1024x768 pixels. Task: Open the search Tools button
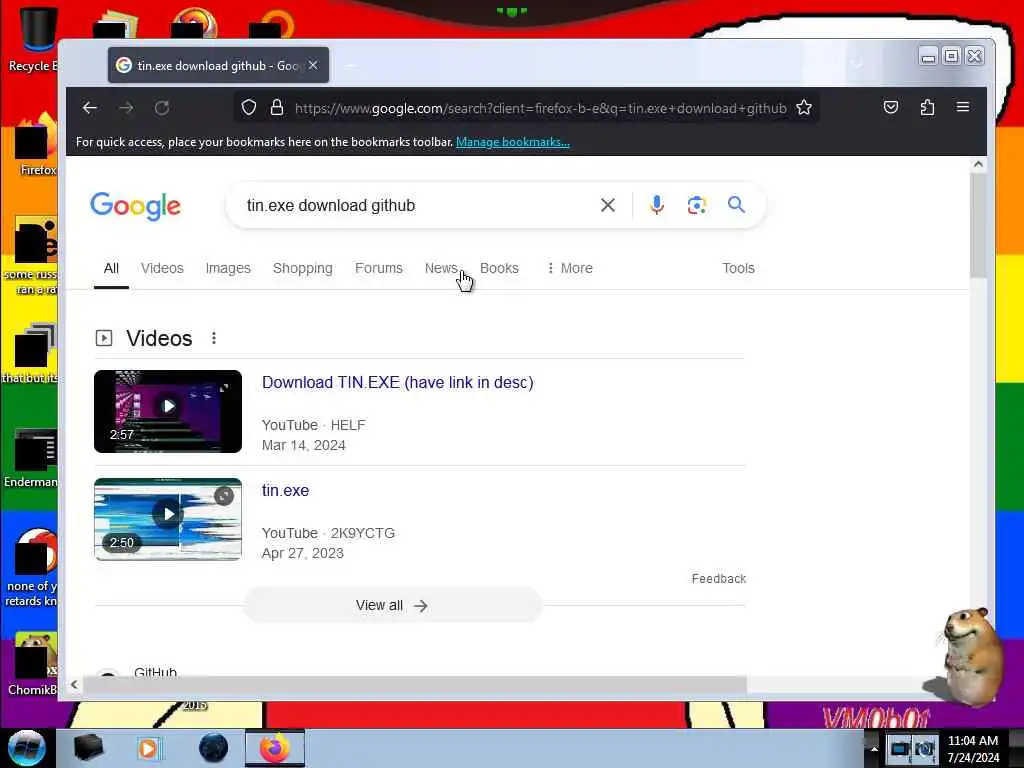click(738, 268)
